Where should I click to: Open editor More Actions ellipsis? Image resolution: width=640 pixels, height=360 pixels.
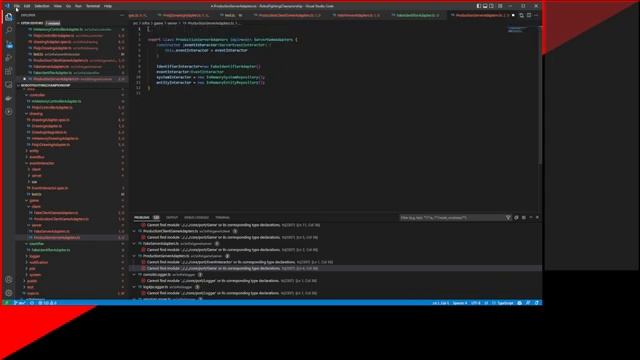(536, 15)
